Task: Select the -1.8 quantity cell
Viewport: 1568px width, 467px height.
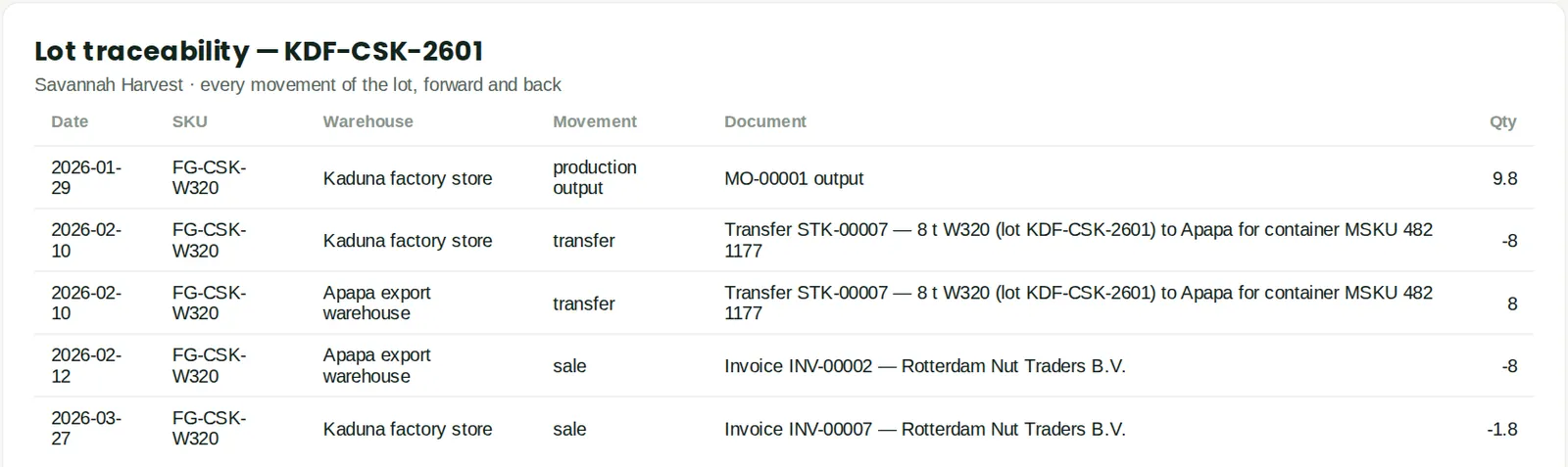Action: 1501,429
